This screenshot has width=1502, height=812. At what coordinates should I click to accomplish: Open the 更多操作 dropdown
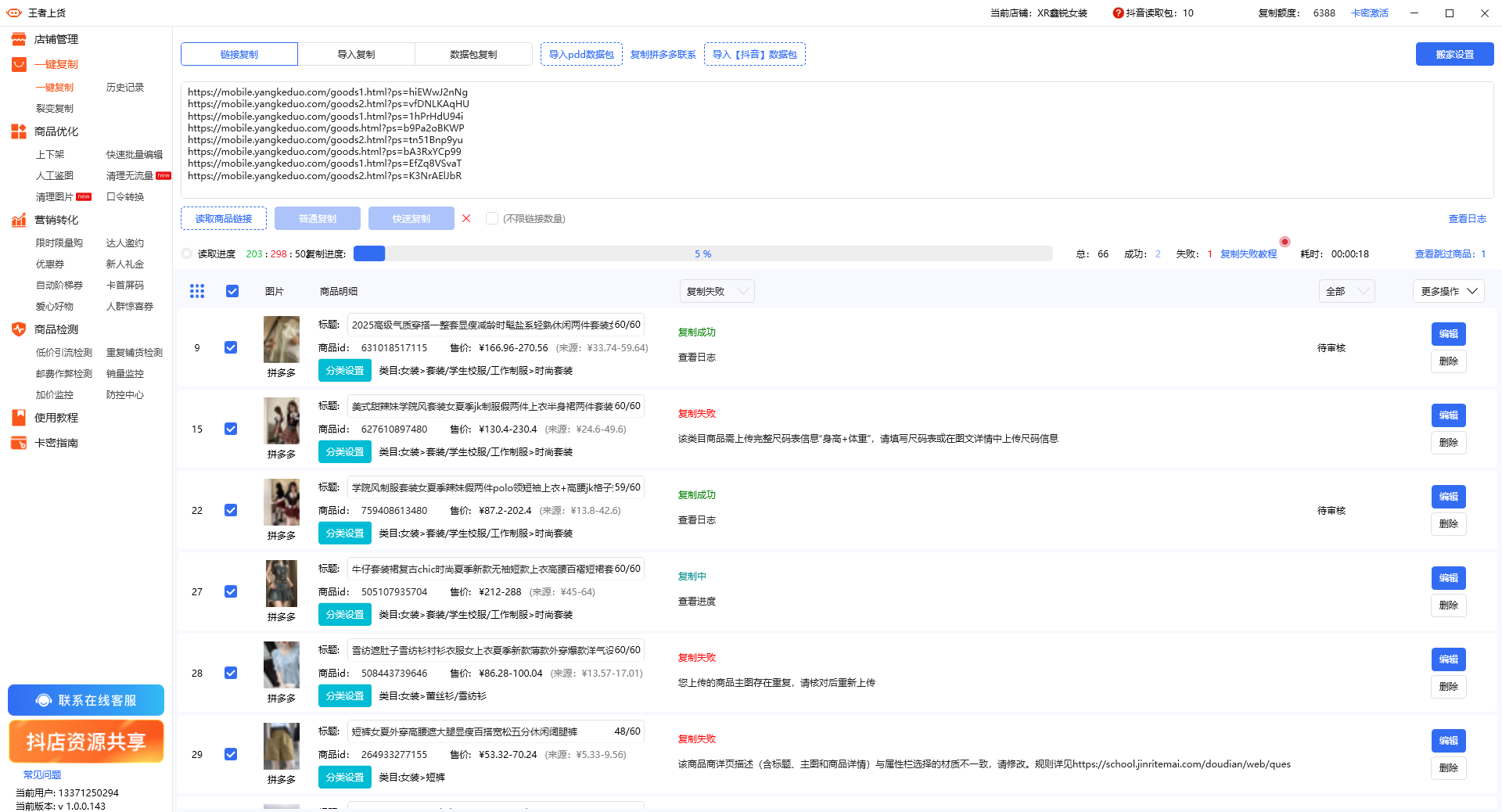(x=1448, y=291)
